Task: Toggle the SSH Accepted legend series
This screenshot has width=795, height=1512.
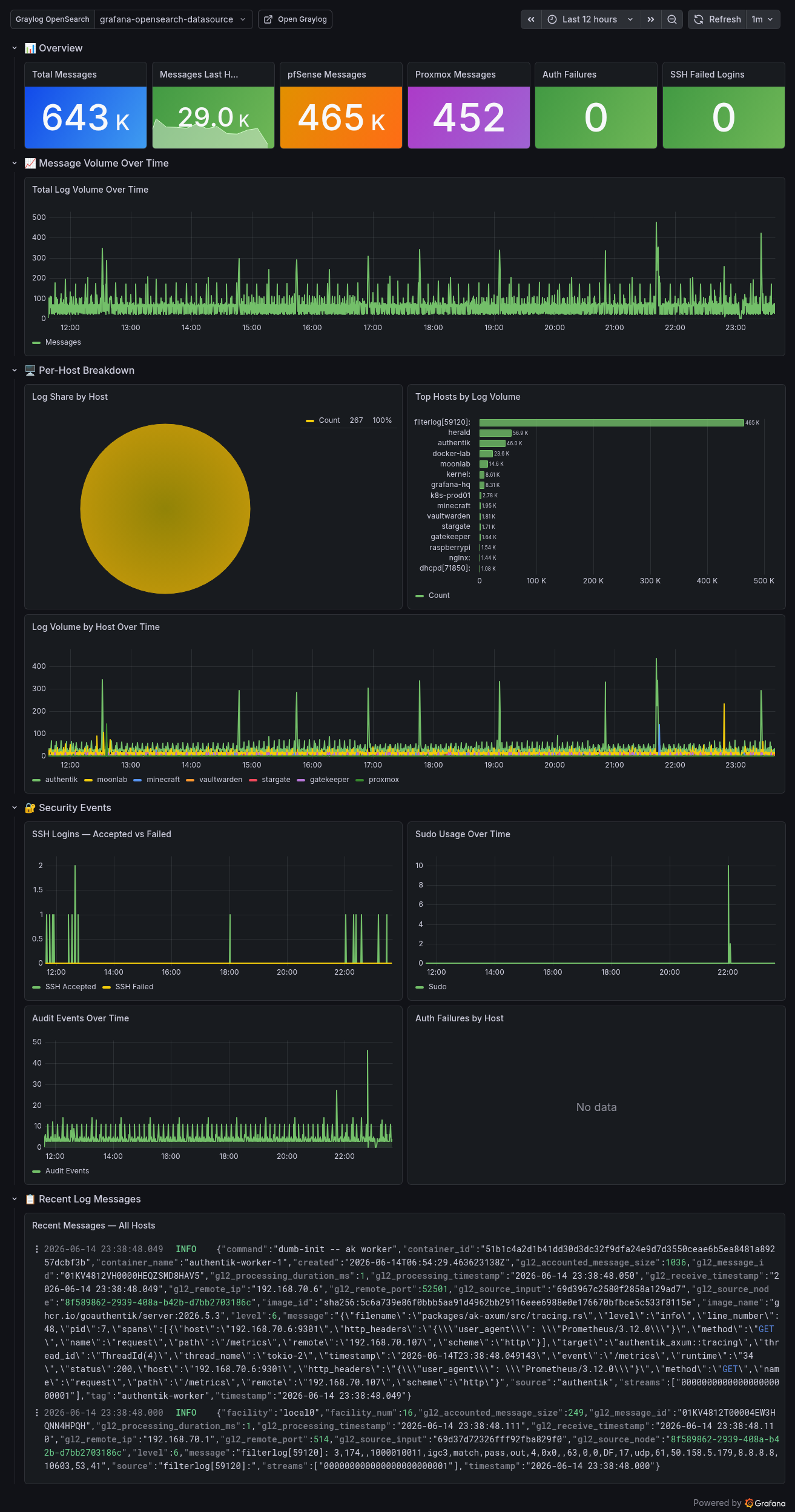Action: pos(70,987)
